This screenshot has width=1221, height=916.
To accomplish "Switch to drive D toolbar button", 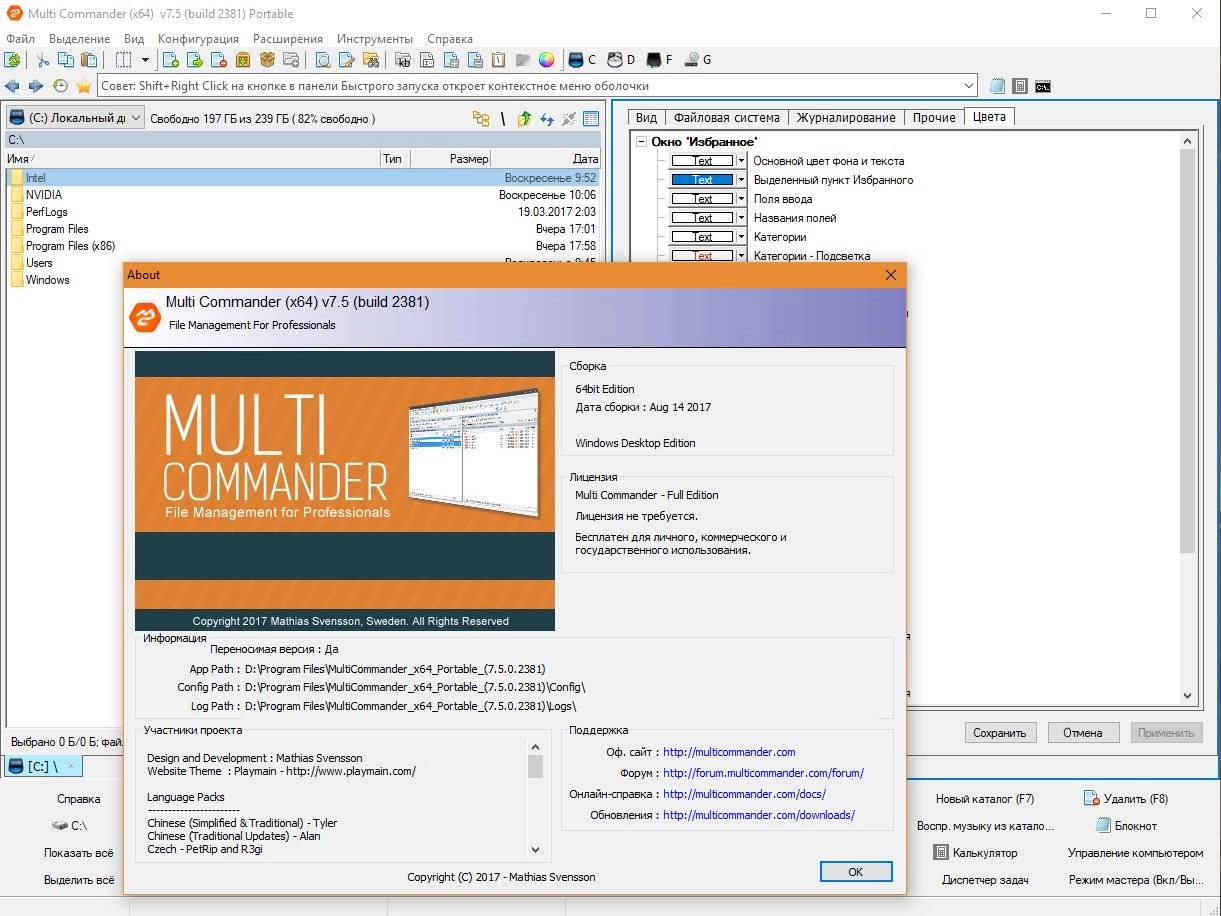I will (622, 60).
